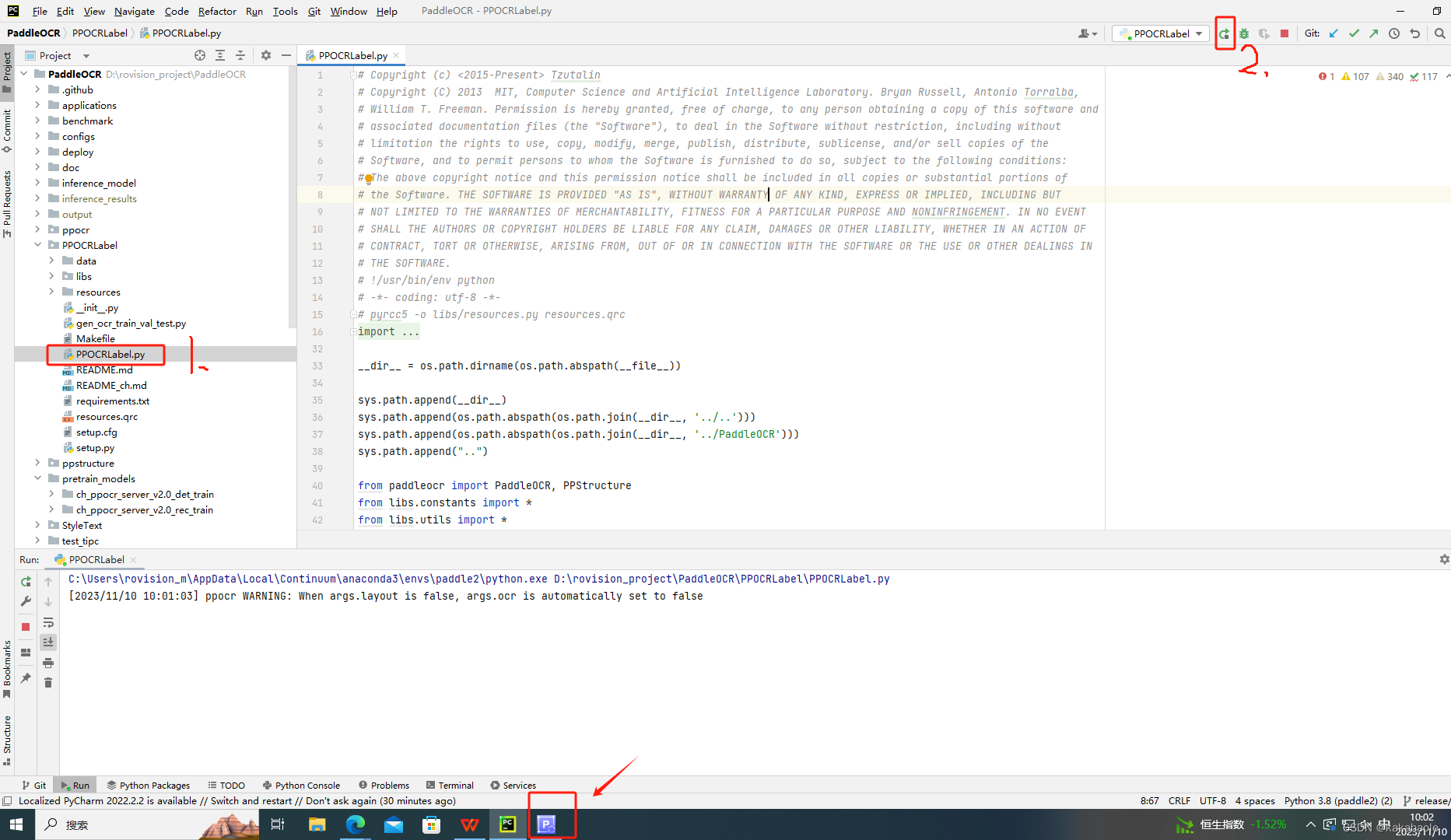Rollback changes with undo arrow icon
This screenshot has height=840, width=1451.
click(x=1415, y=33)
